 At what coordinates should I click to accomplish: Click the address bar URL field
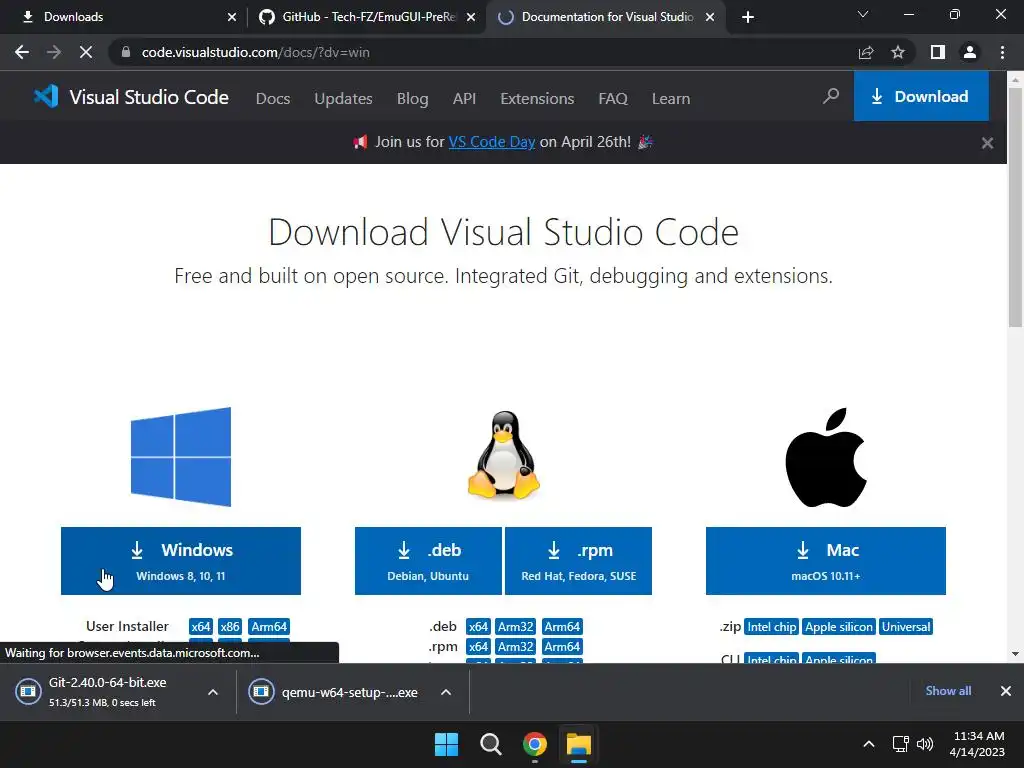click(x=483, y=52)
